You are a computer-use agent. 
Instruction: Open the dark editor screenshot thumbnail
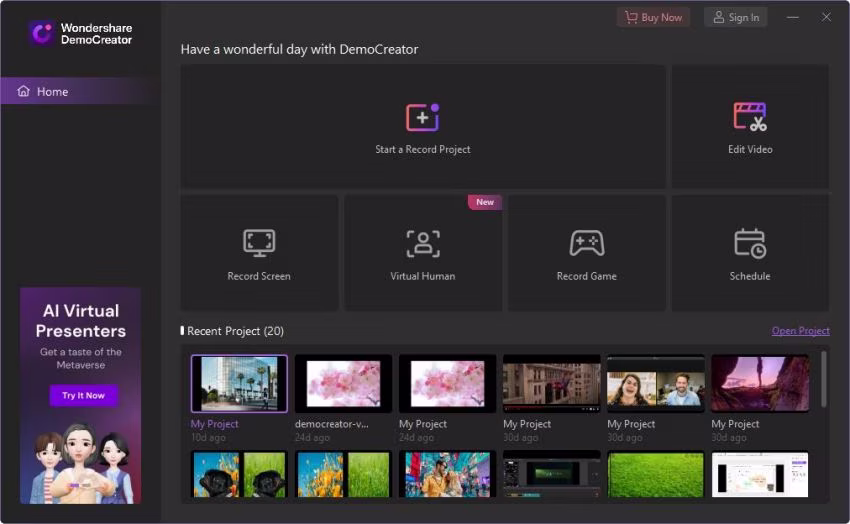pos(551,474)
